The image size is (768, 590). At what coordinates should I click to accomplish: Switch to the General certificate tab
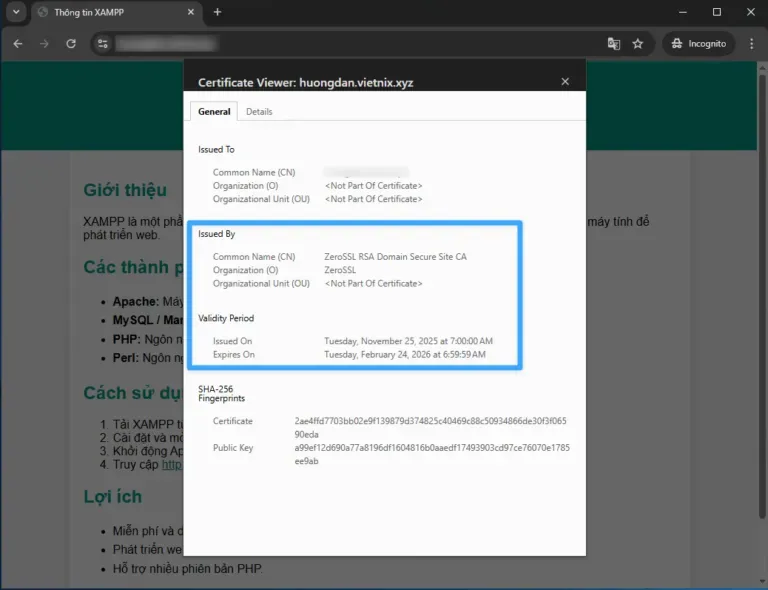[x=214, y=111]
